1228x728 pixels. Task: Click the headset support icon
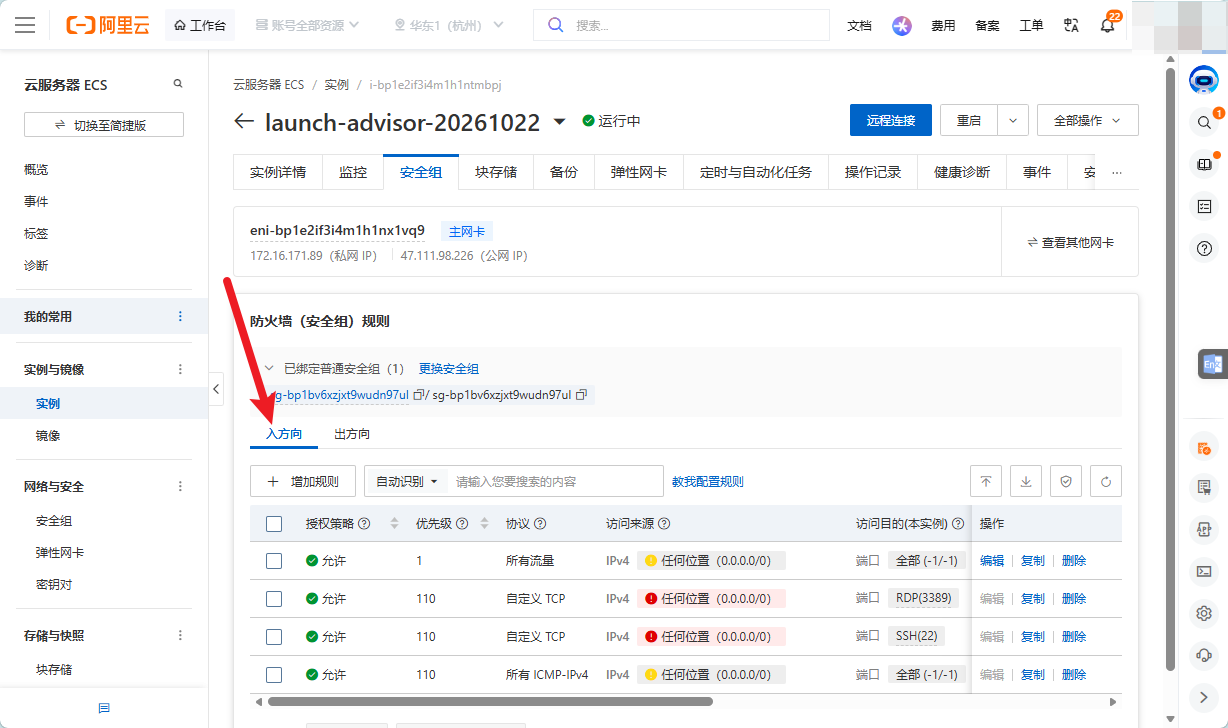(1204, 655)
